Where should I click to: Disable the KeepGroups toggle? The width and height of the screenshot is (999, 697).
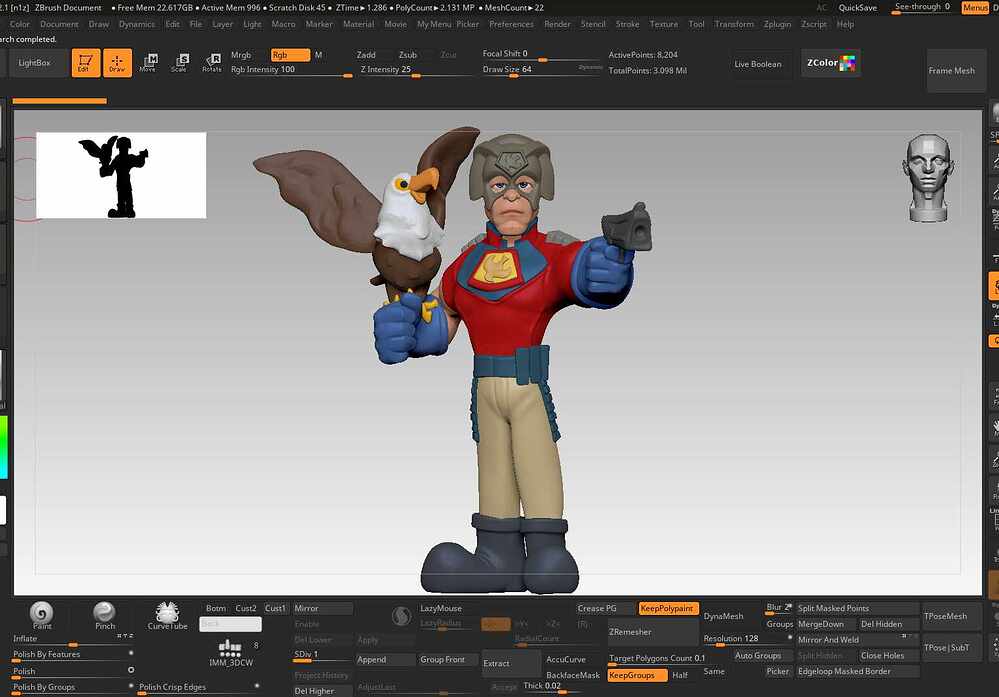point(637,675)
